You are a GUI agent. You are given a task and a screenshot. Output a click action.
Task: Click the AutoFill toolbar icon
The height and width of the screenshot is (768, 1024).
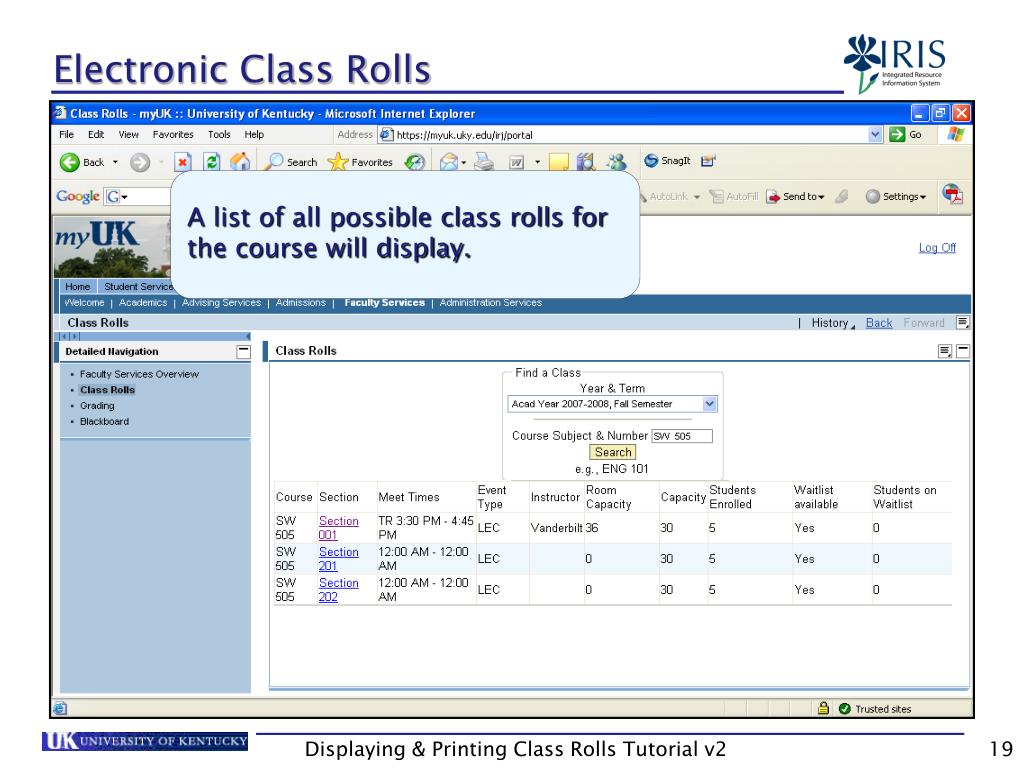(x=734, y=196)
